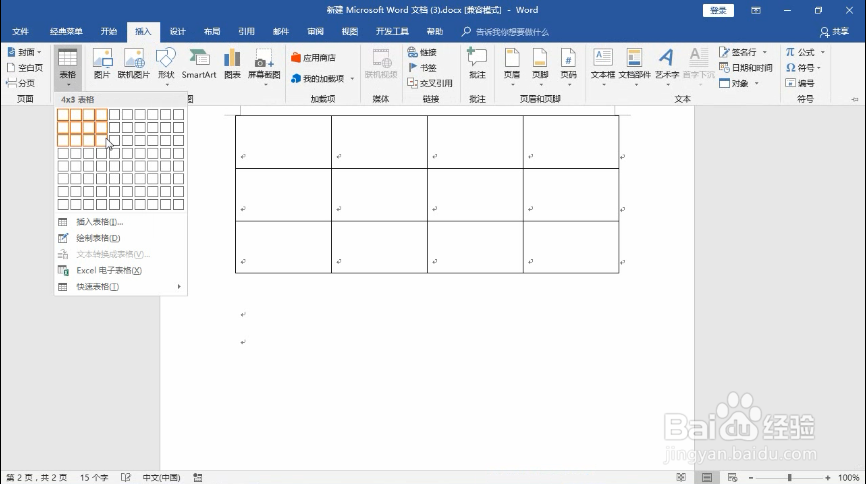Switch to the Design (设计) tab

(177, 31)
